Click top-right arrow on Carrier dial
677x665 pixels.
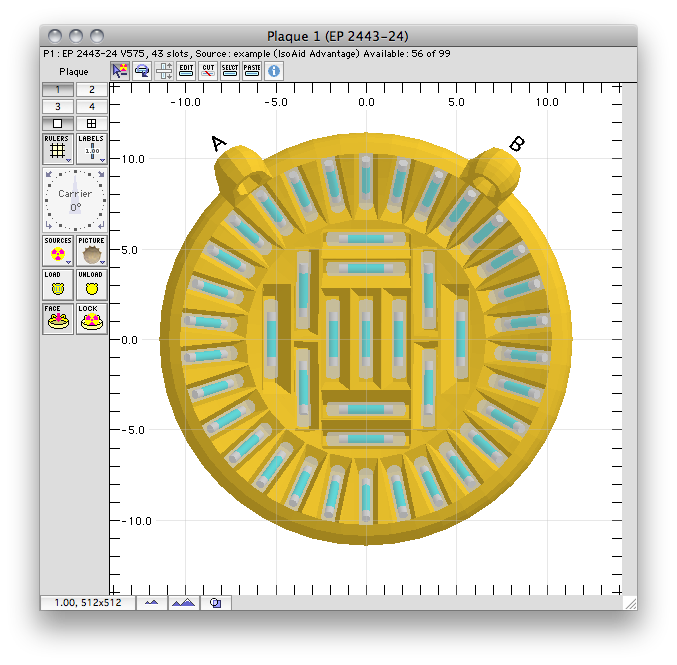click(x=101, y=174)
